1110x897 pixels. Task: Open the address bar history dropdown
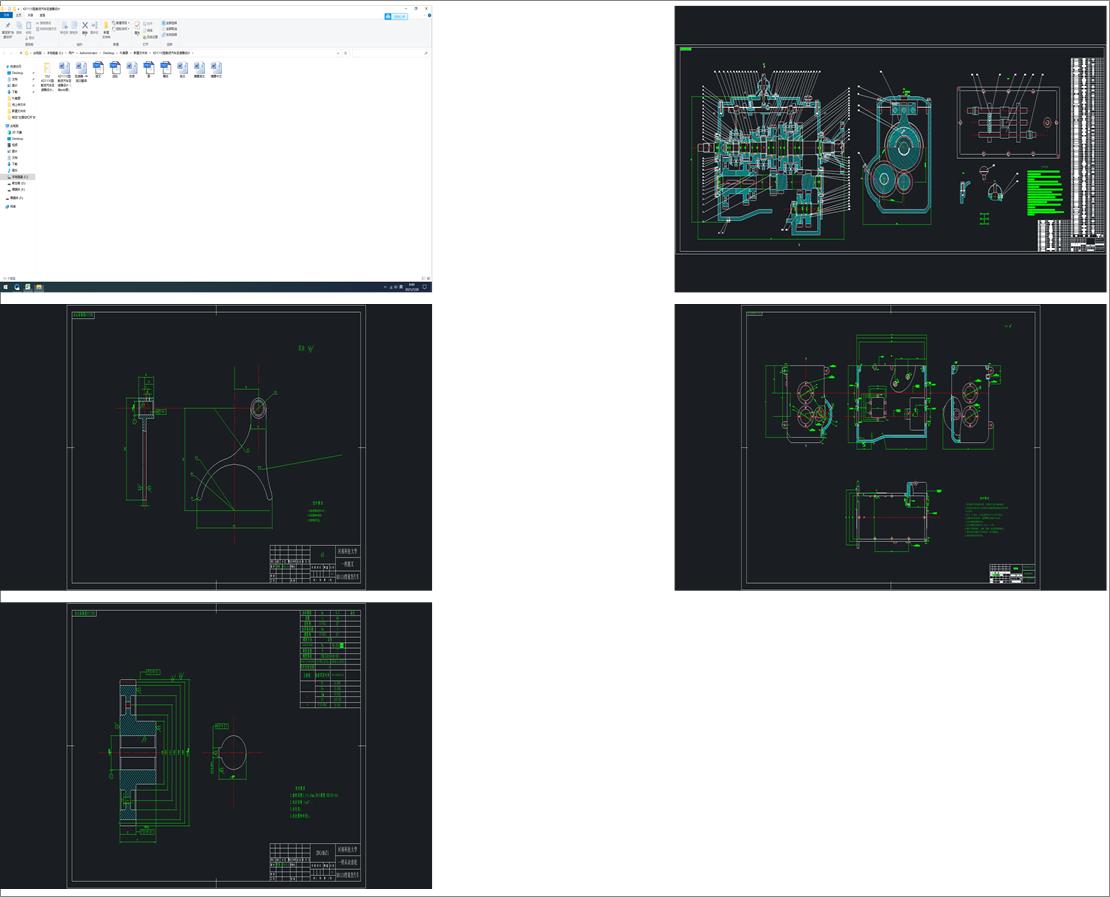[338, 53]
